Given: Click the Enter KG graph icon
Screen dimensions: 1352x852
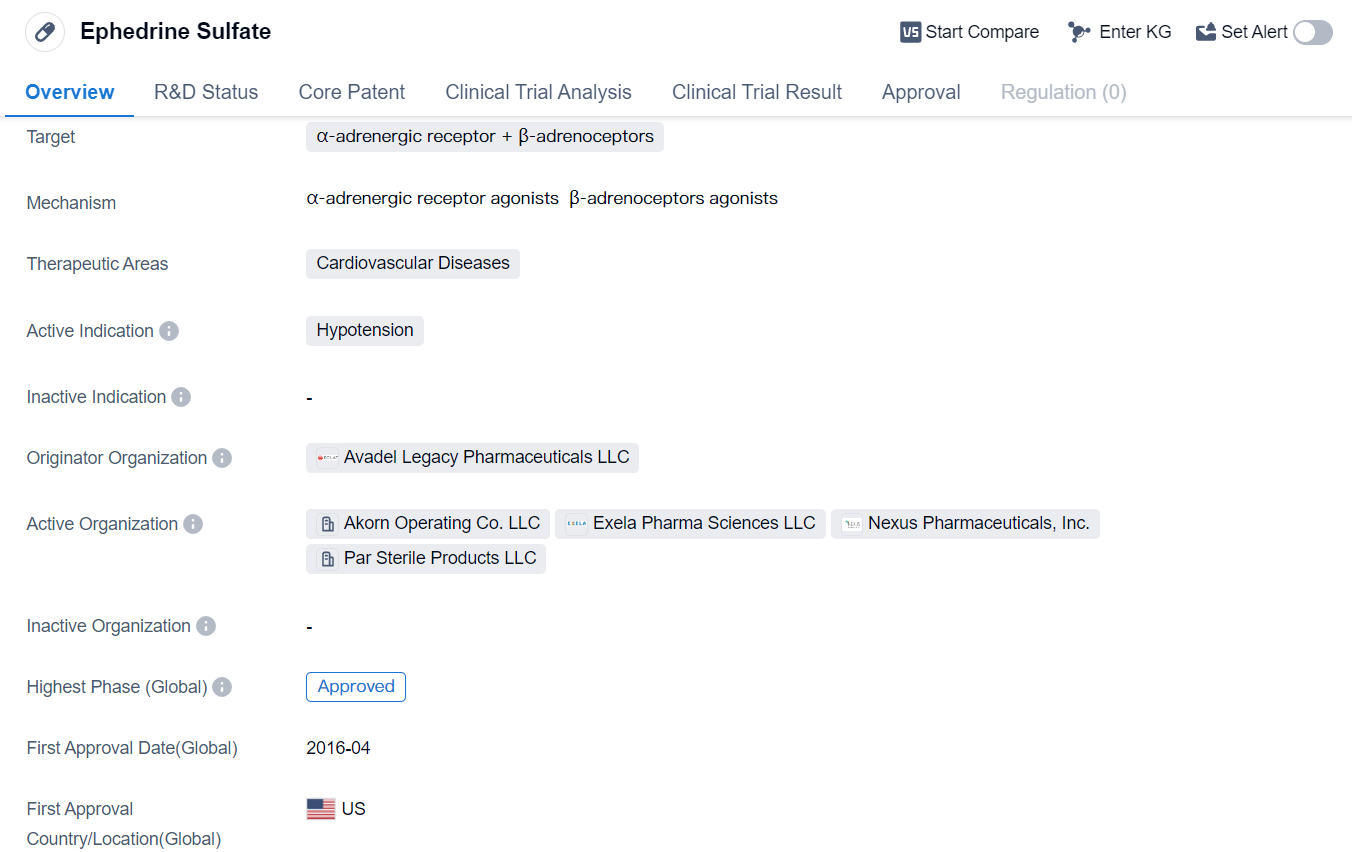Looking at the screenshot, I should pos(1079,32).
